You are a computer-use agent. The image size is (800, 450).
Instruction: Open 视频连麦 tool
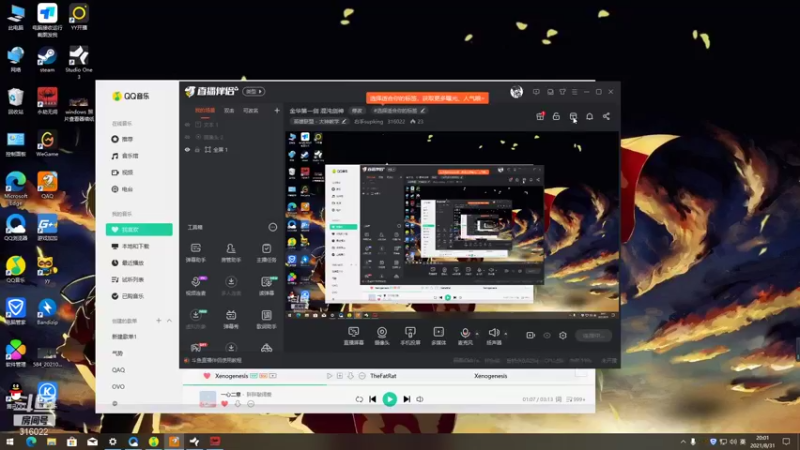(x=196, y=286)
